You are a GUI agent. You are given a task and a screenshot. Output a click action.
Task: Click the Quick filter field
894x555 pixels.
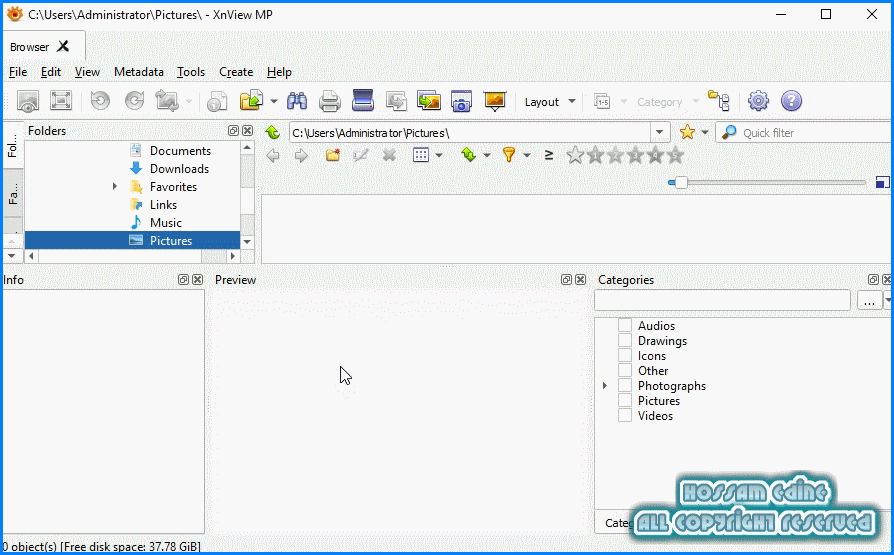coord(805,133)
